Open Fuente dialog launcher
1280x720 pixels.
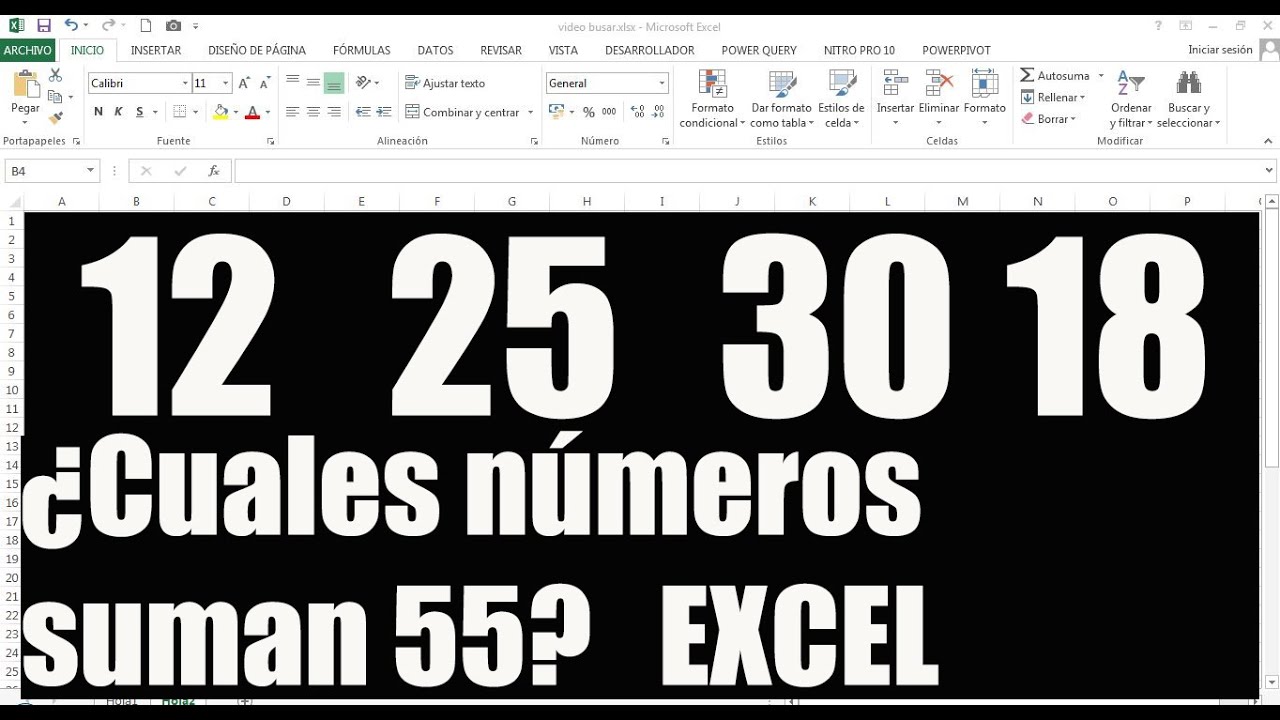point(269,141)
